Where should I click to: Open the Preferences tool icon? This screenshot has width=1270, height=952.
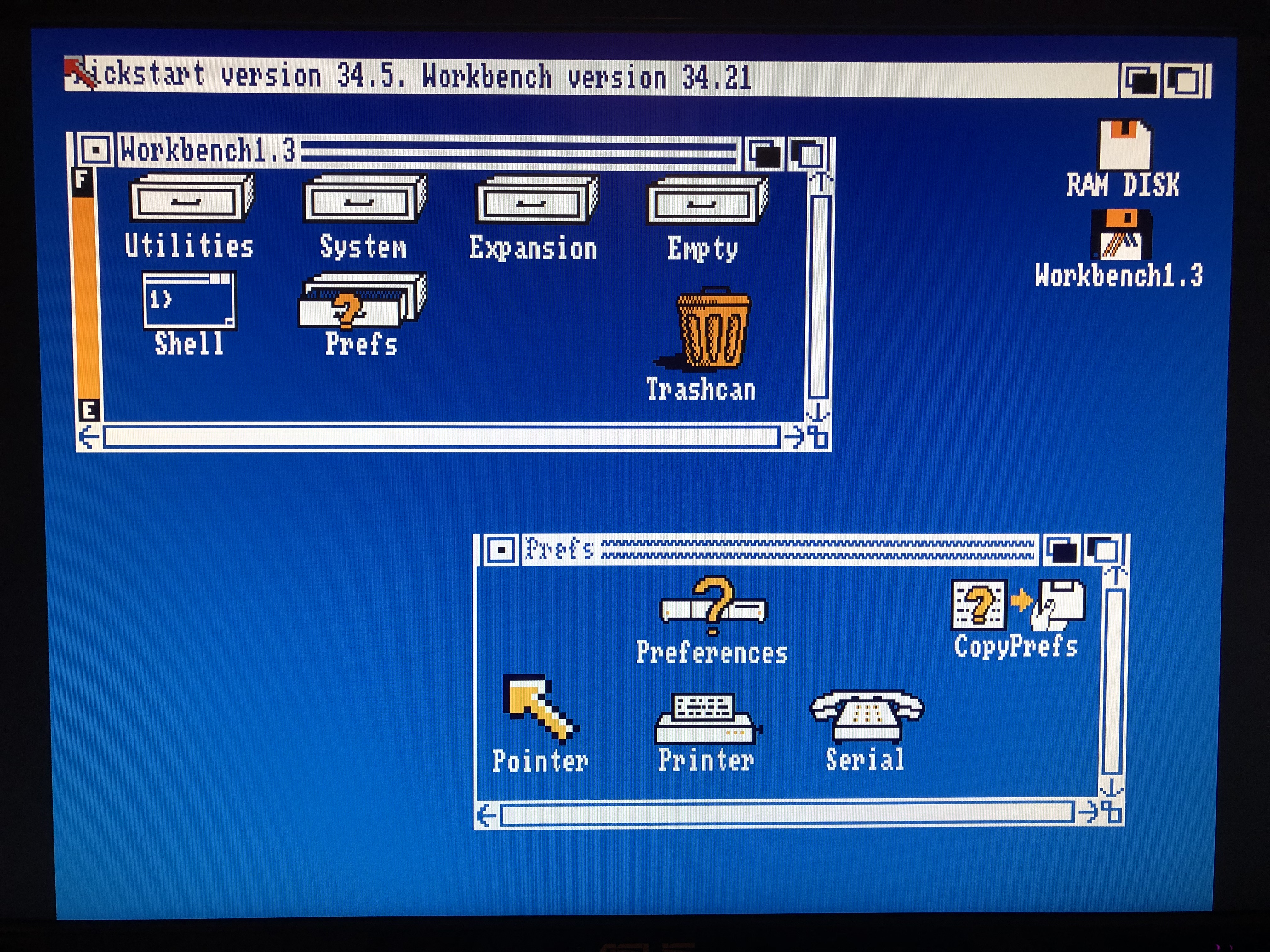pos(712,605)
